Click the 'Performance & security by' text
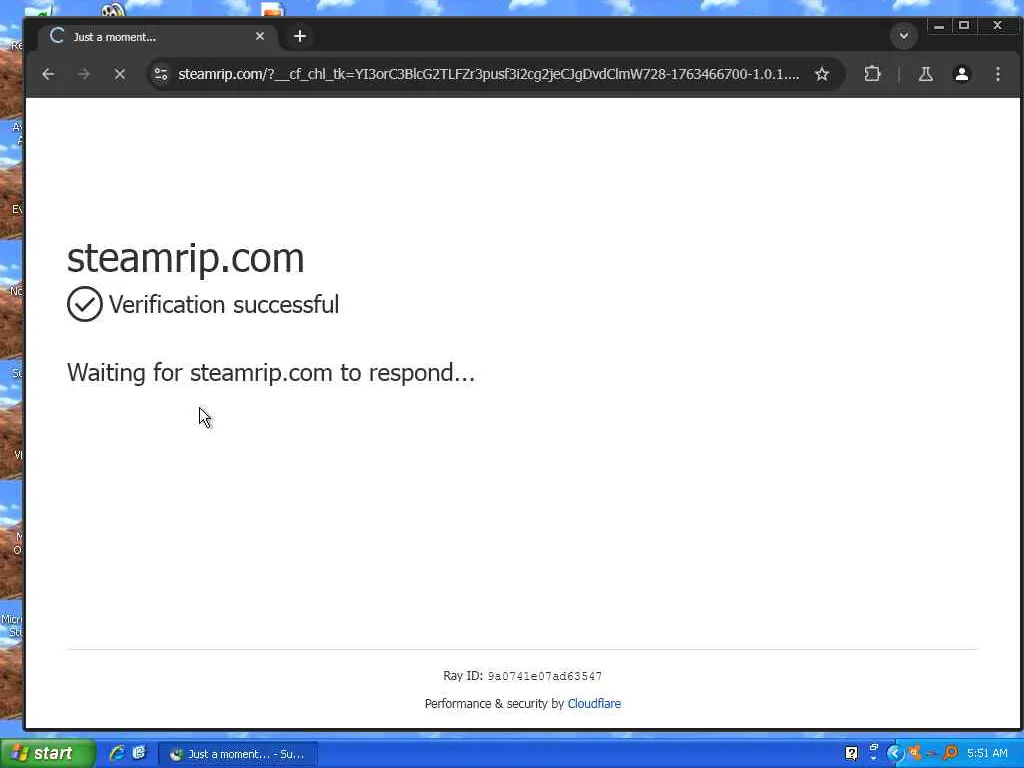 (494, 703)
